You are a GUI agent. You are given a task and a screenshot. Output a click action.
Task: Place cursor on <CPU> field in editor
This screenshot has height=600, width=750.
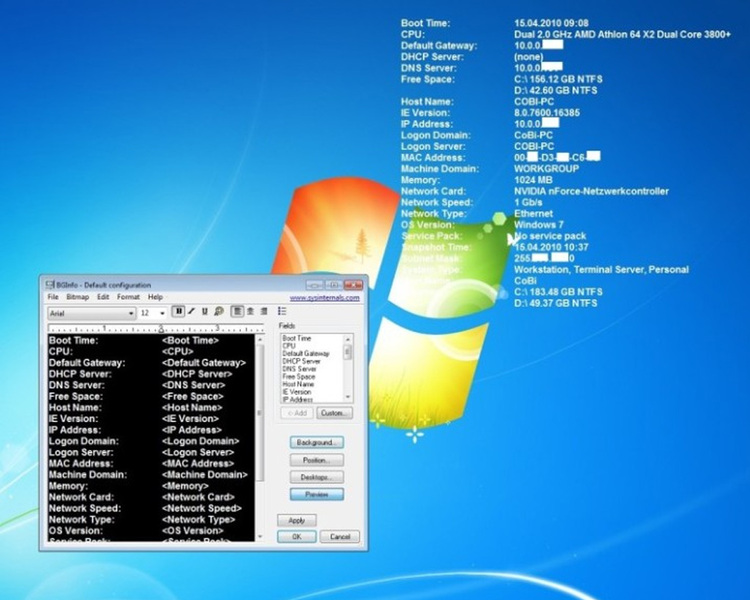[177, 352]
